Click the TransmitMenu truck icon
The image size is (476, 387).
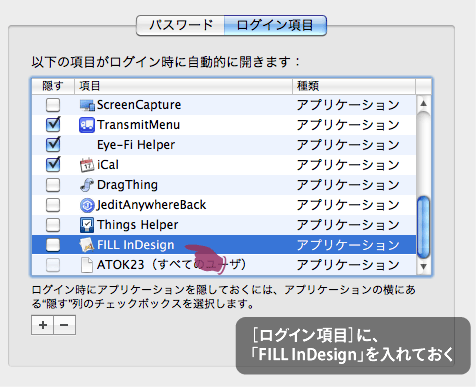click(87, 125)
